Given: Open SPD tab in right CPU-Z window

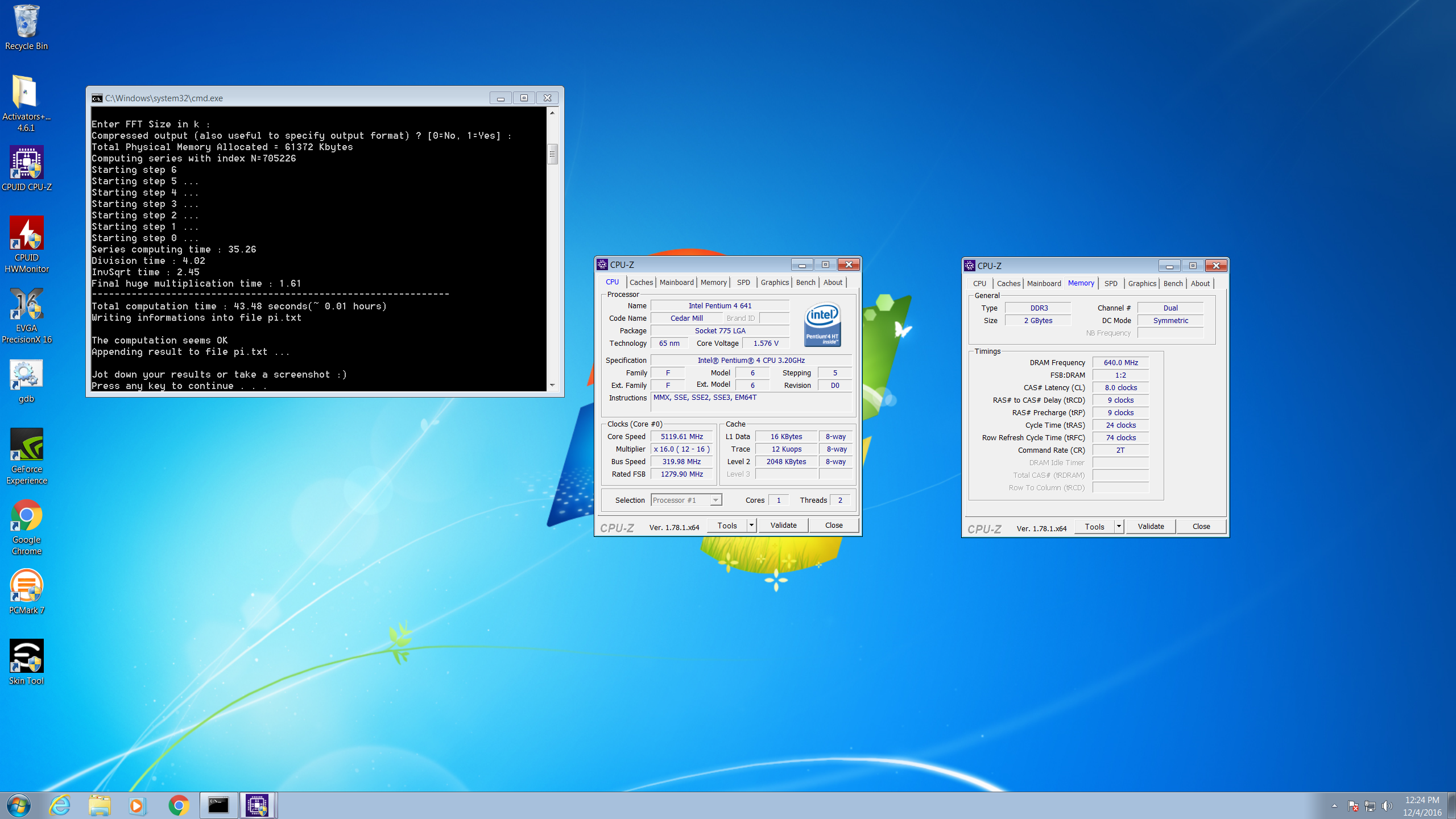Looking at the screenshot, I should tap(1111, 283).
